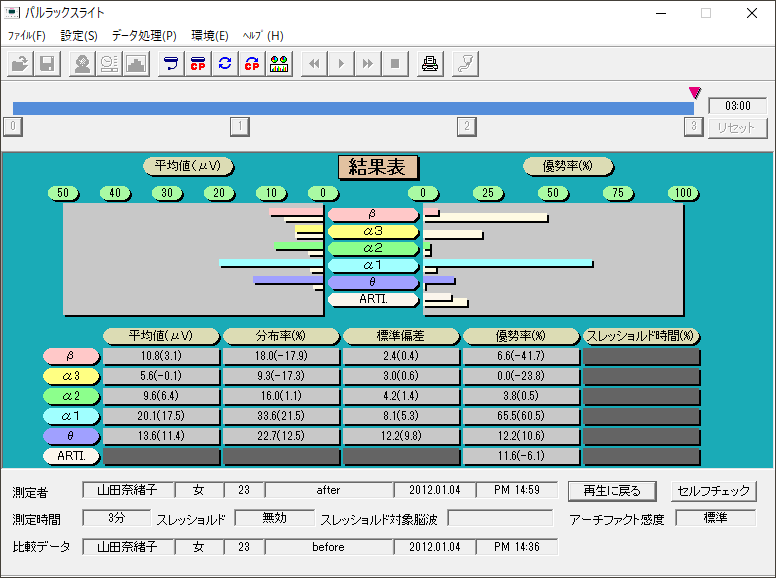Click the リセット button
Viewport: 776px width, 578px height.
pos(737,128)
